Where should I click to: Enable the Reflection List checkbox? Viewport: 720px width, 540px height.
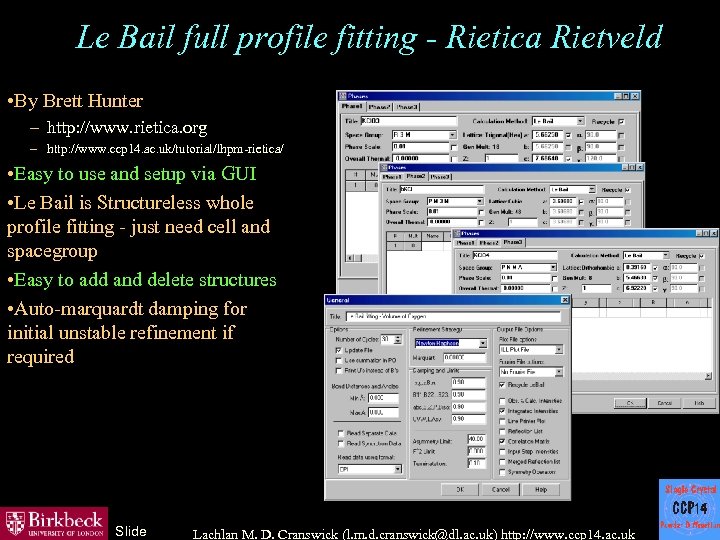[x=502, y=431]
